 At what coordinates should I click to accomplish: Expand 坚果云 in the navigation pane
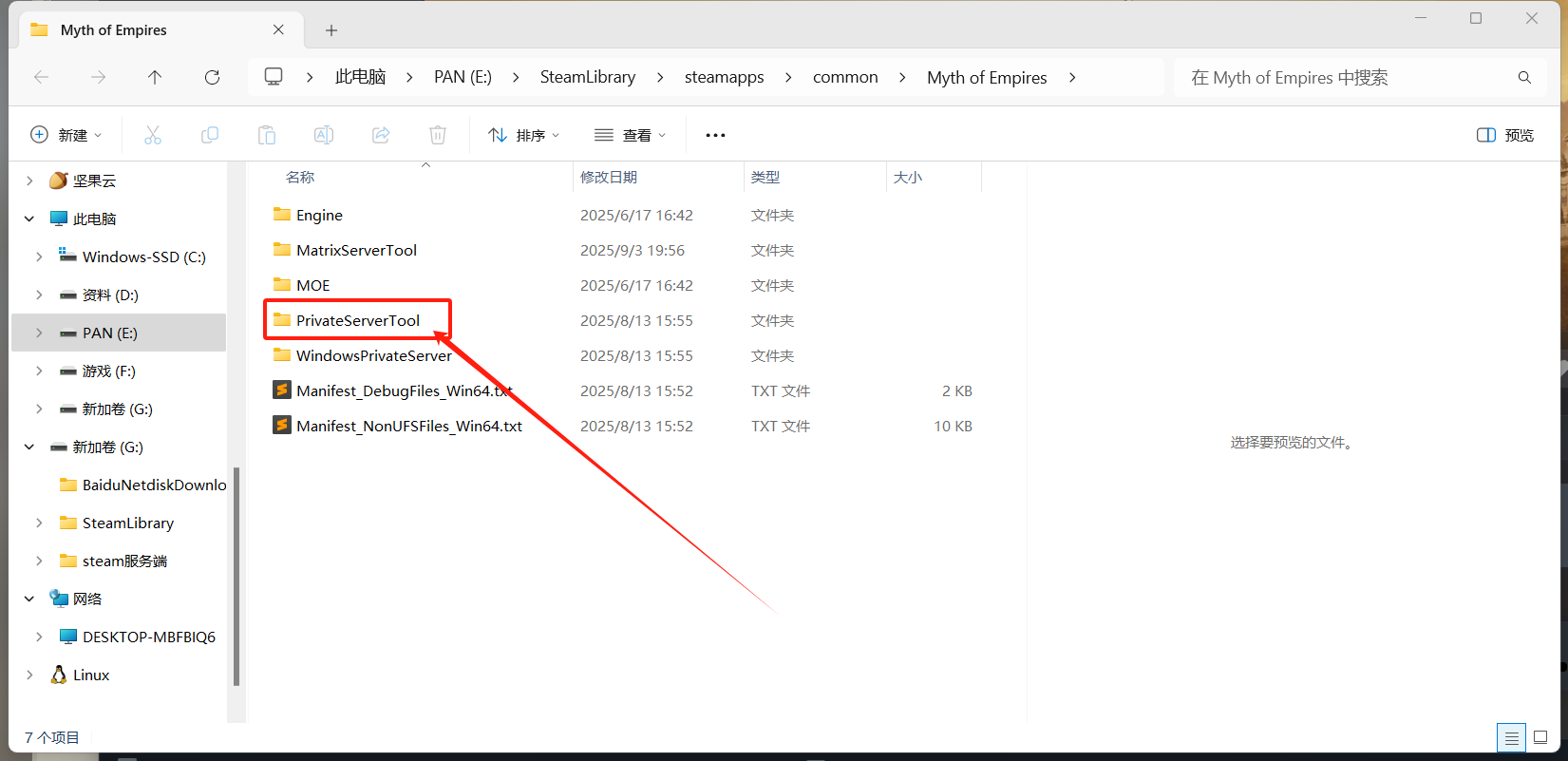point(29,181)
